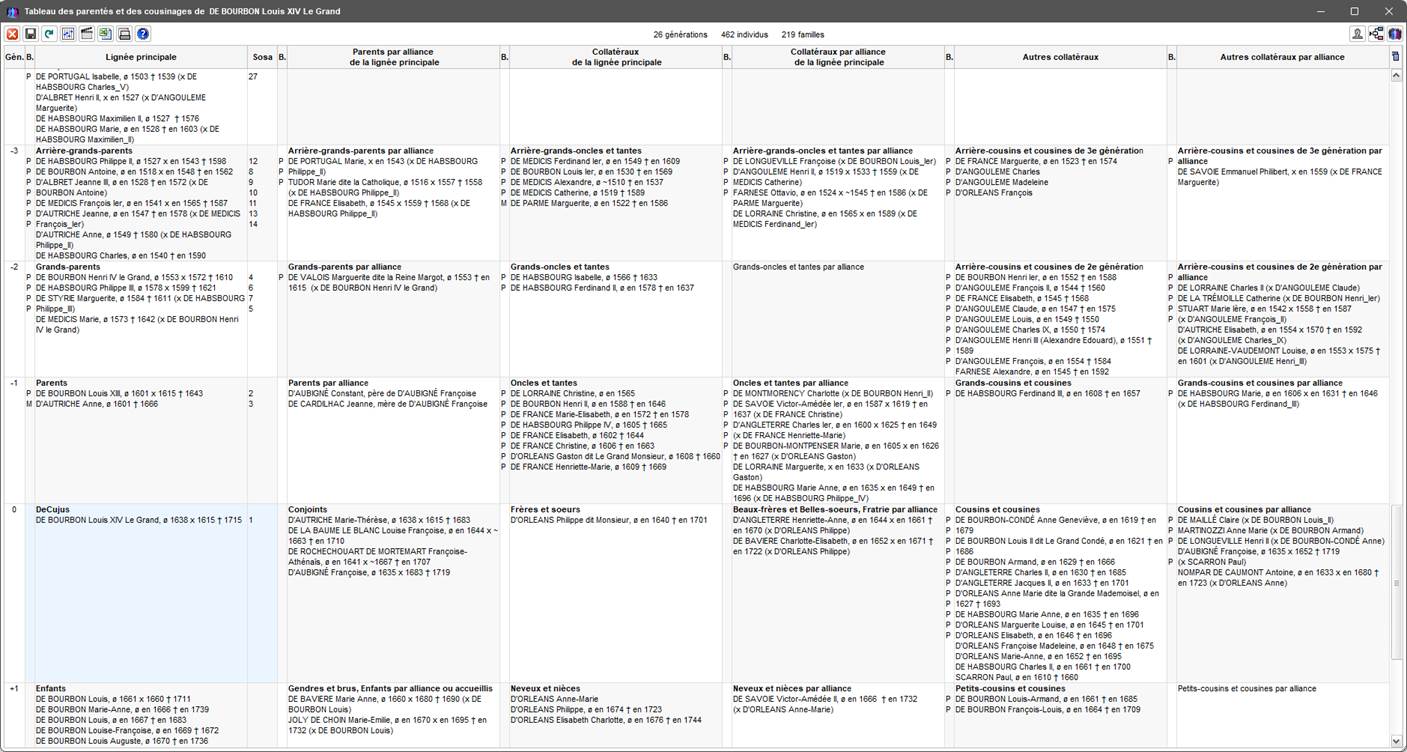Save the table with the floppy disk icon

coord(31,34)
